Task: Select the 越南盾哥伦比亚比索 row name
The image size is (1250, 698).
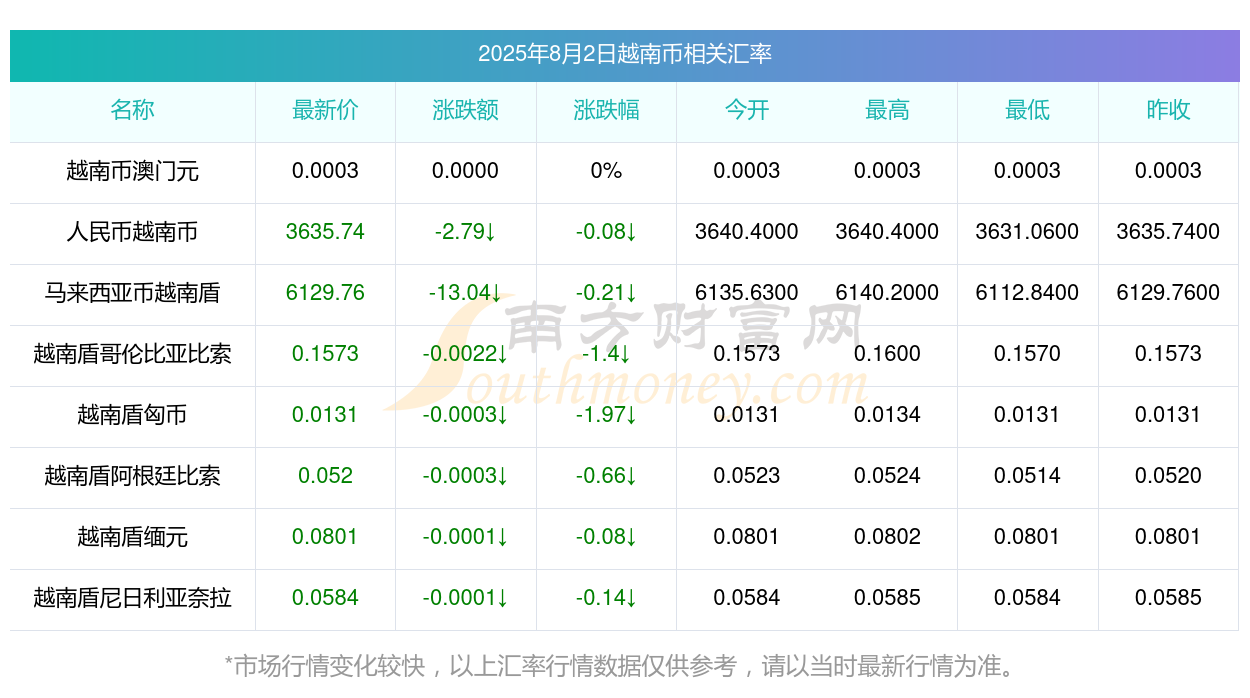Action: (x=132, y=354)
